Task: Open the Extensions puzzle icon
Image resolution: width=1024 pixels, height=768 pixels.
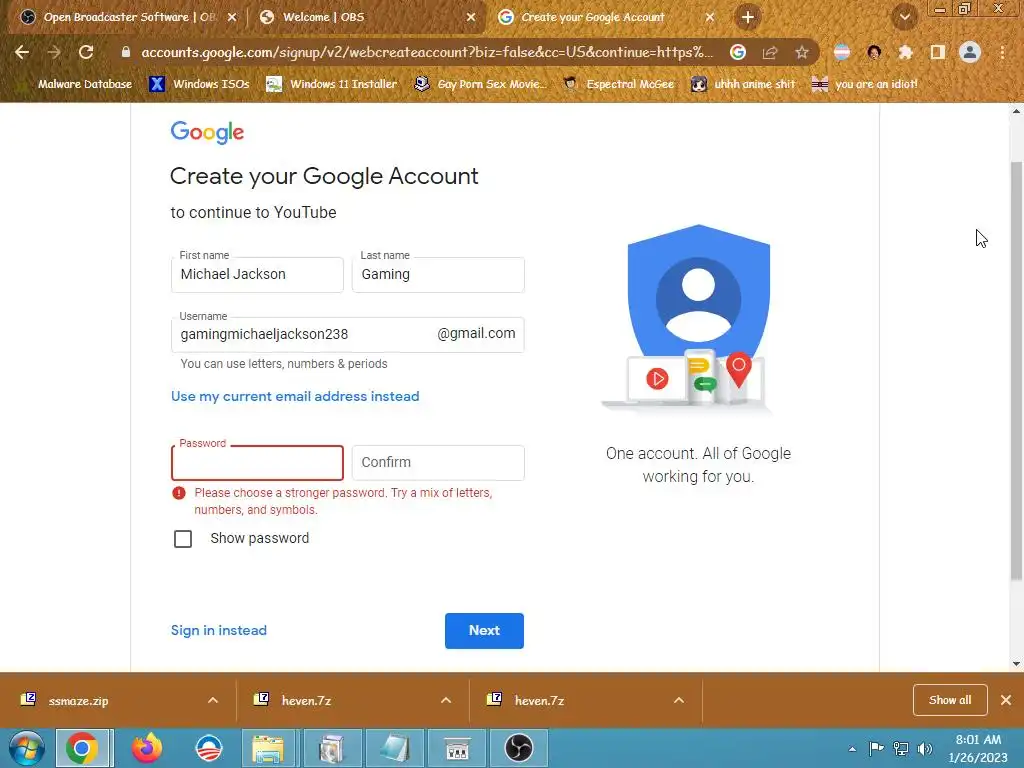Action: coord(906,52)
